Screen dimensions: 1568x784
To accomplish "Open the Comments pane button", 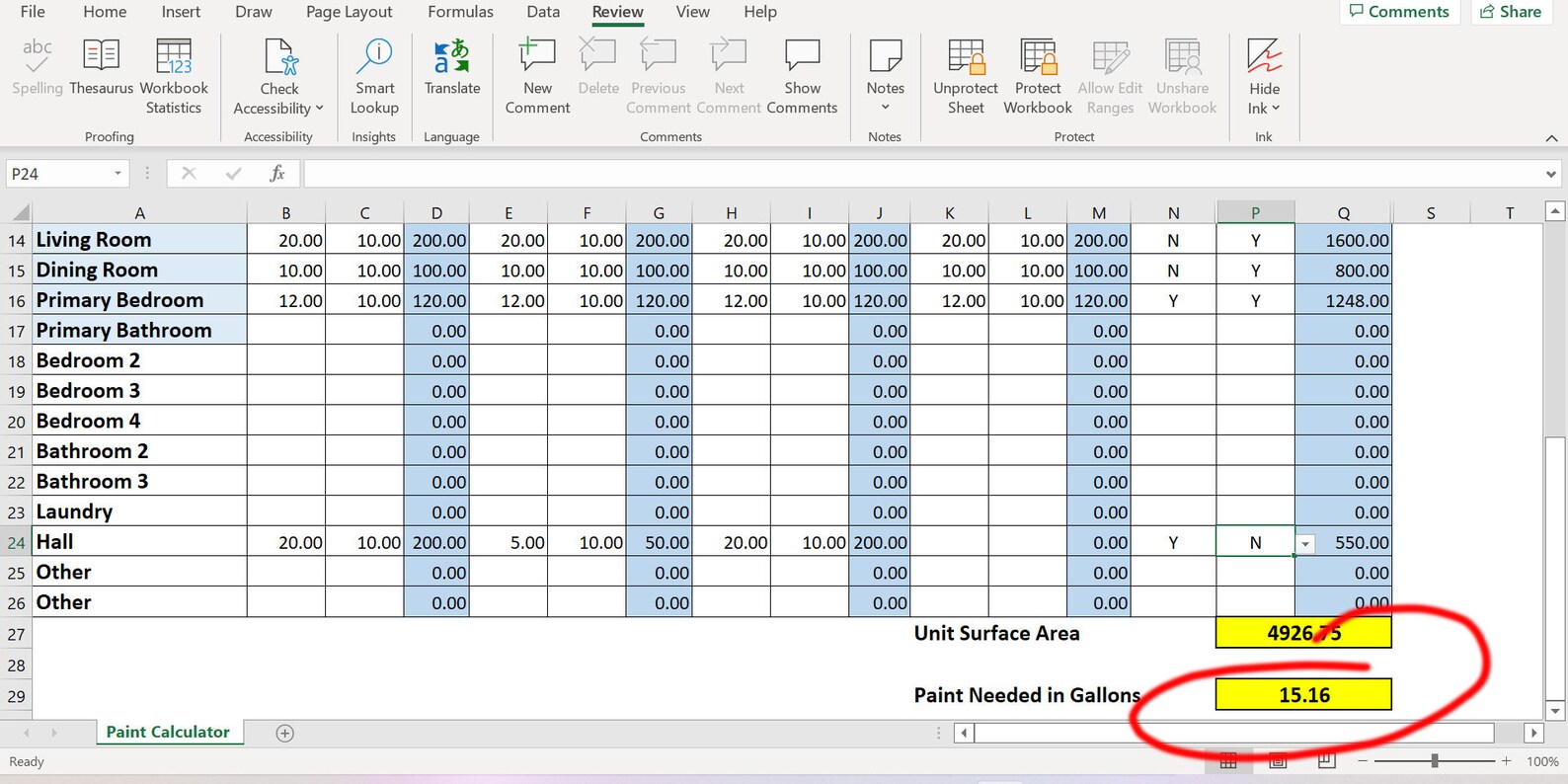I will tap(1399, 12).
